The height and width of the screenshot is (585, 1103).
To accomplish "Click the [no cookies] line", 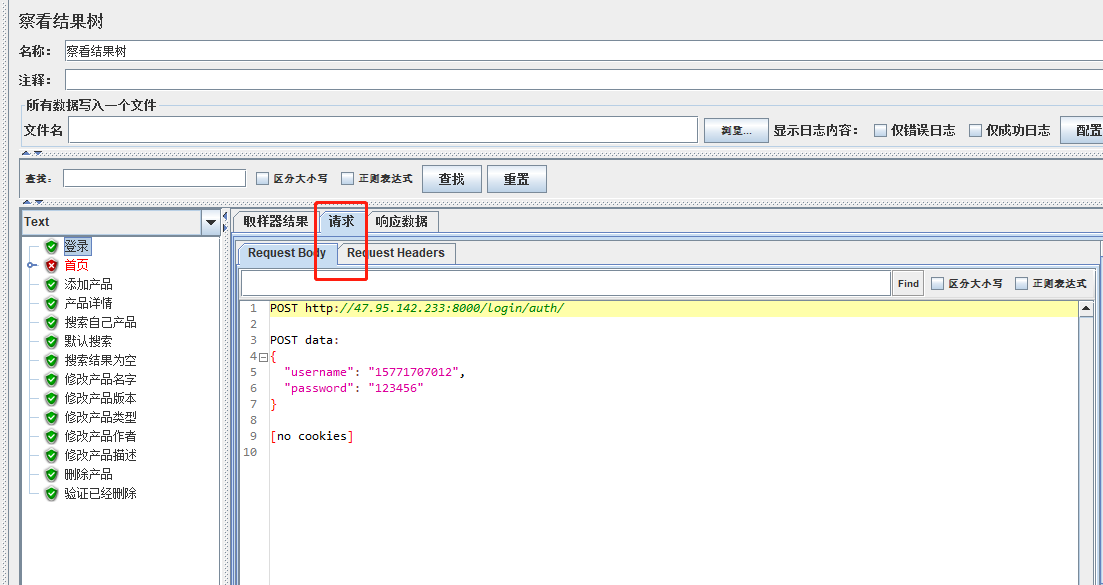I will pyautogui.click(x=312, y=436).
